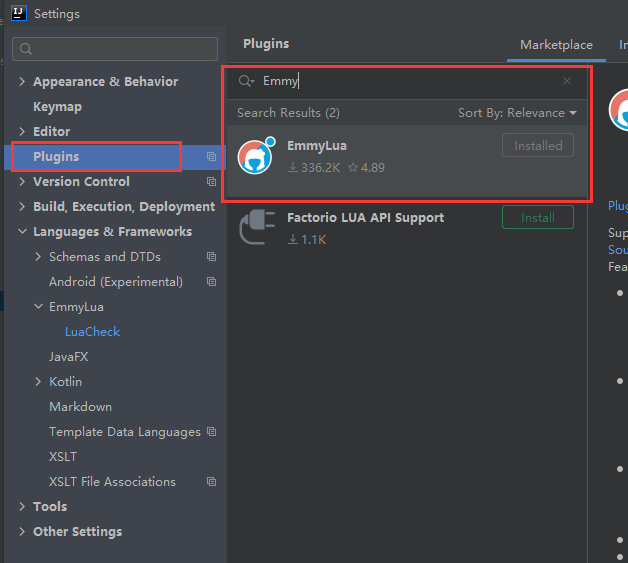
Task: Collapse the EmmyLua settings node
Action: [x=38, y=307]
